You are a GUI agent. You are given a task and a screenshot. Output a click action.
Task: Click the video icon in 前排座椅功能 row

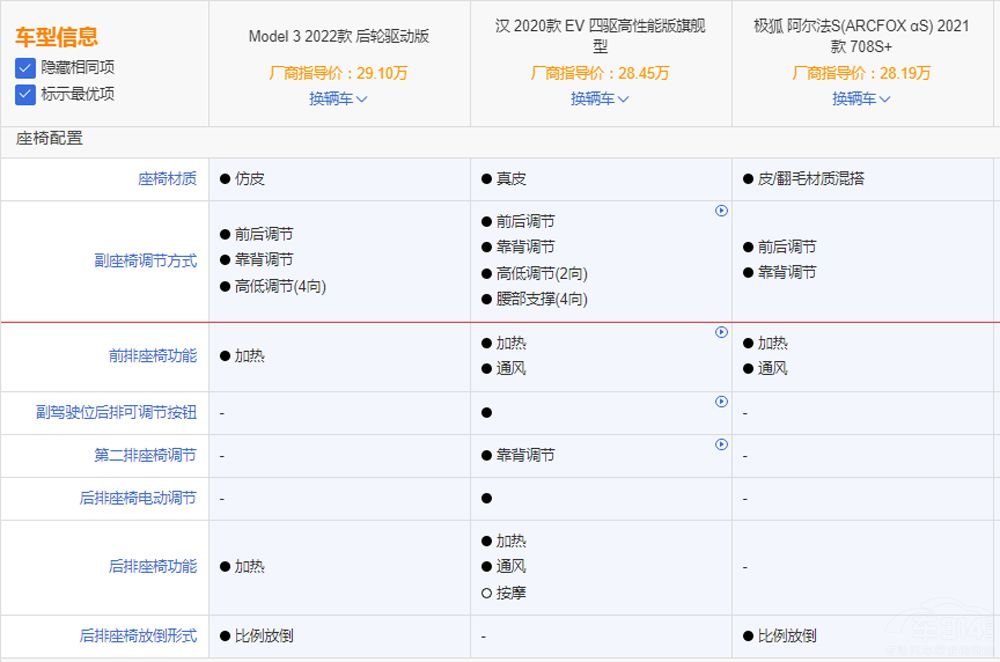click(x=721, y=332)
